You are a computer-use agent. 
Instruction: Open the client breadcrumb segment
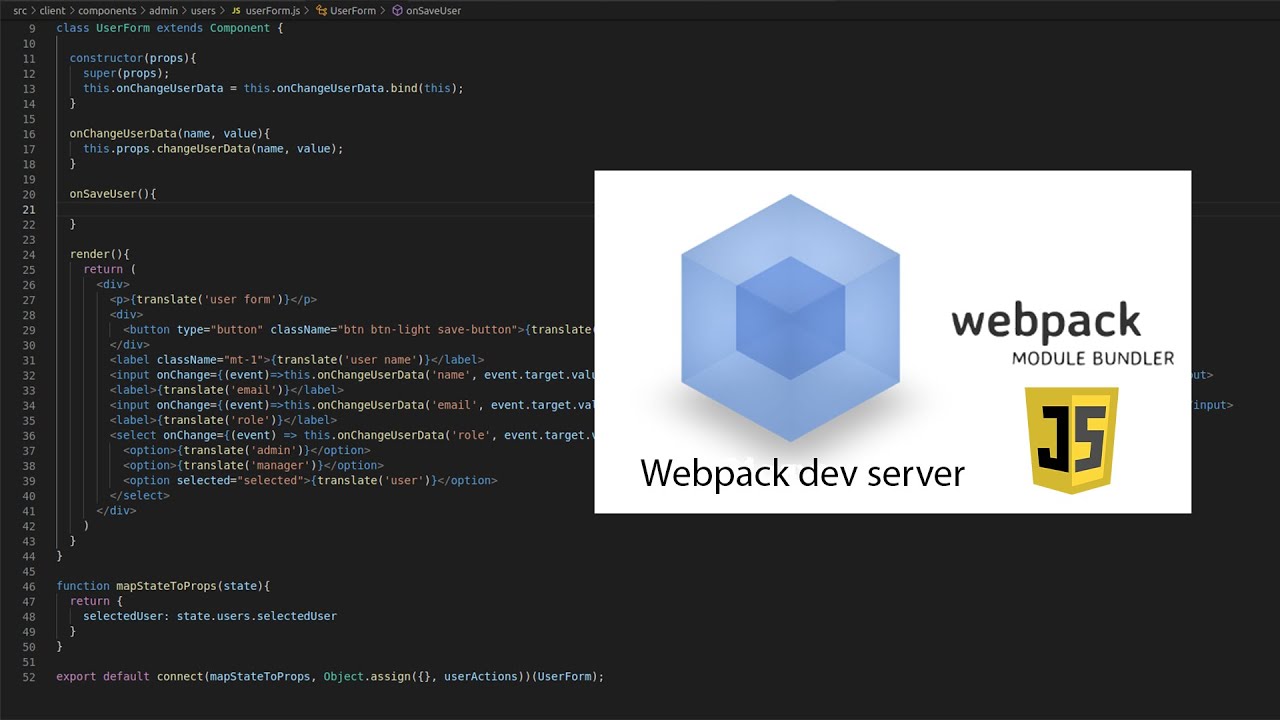pos(52,10)
